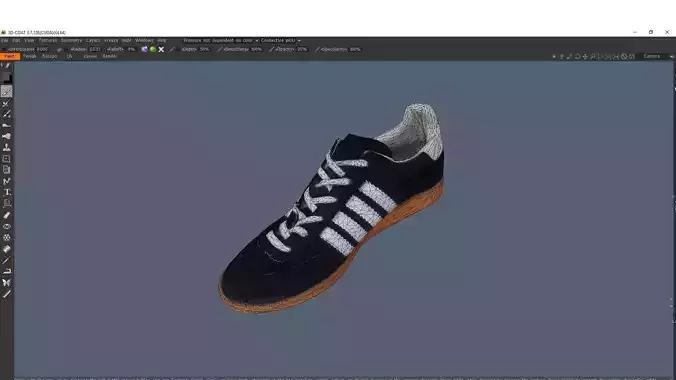Click the green sphere icon in top toolbar
Screen dimensions: 676x380
(x=153, y=49)
